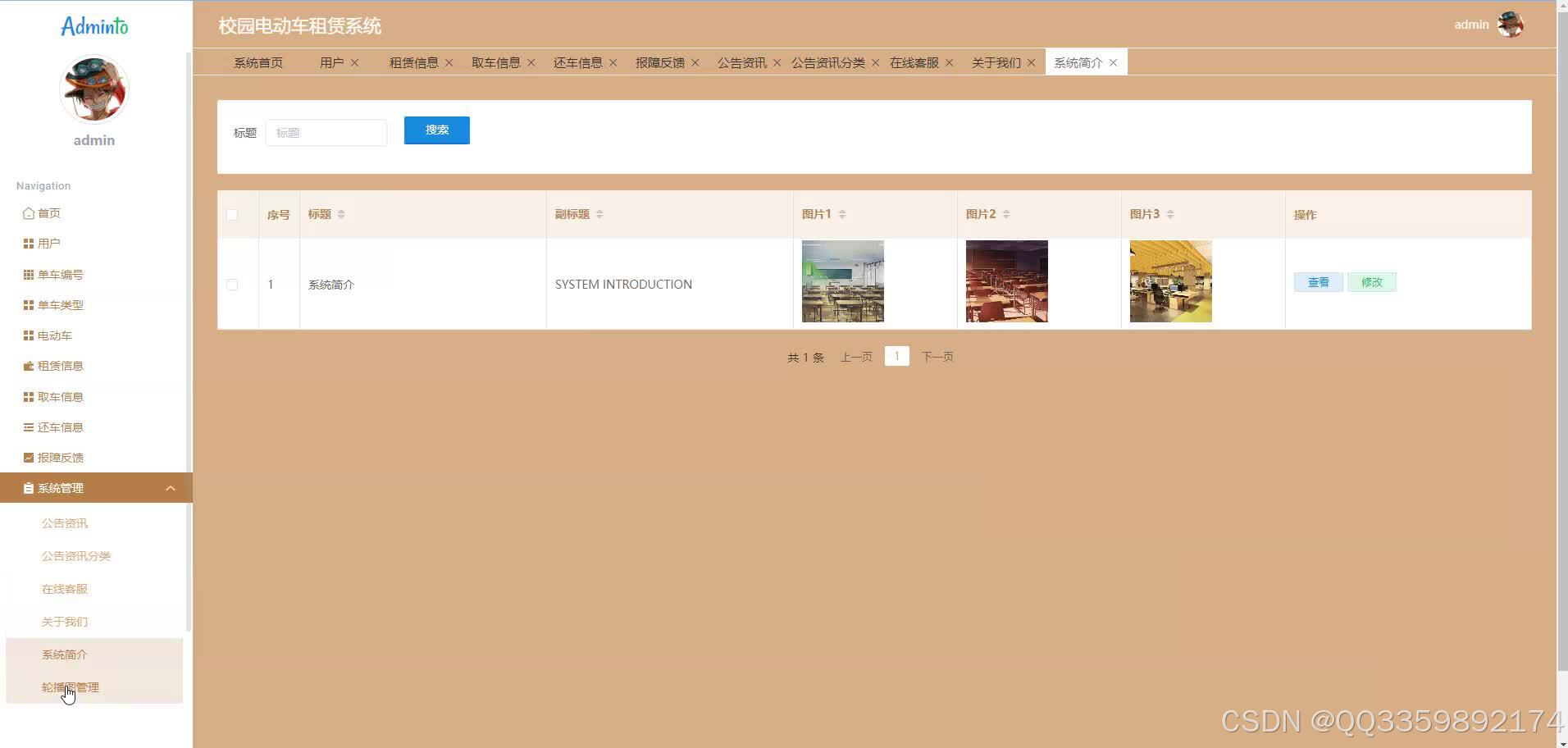Close the 关于我们 tab
Screen dimensions: 1568x748
pos(1032,62)
